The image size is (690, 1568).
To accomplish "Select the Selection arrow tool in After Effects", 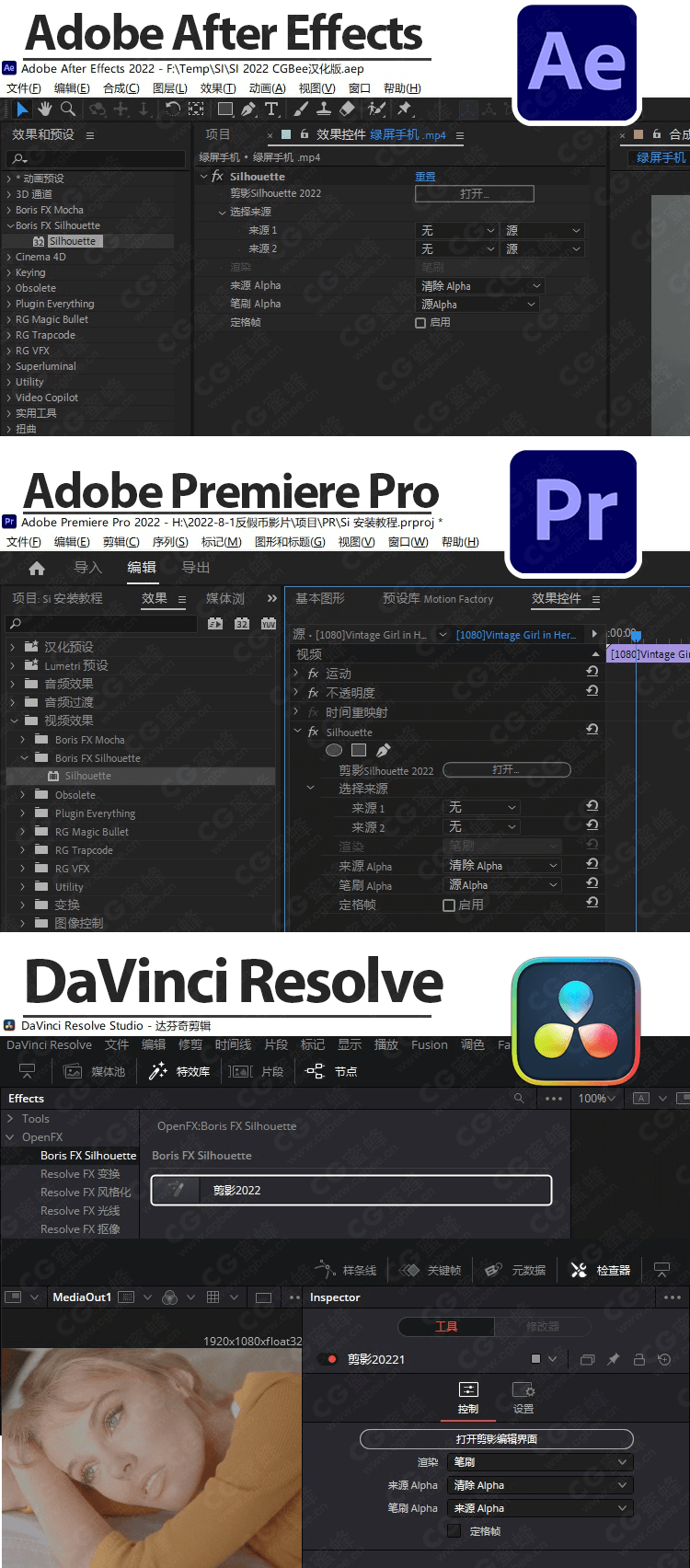I will 22,110.
